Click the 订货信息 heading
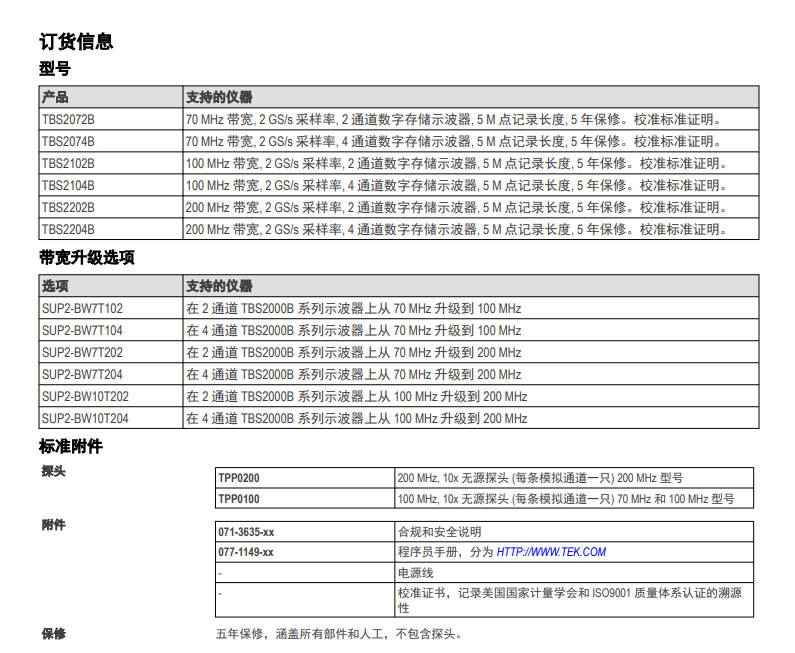Screen dimensions: 795x653 coord(76,42)
